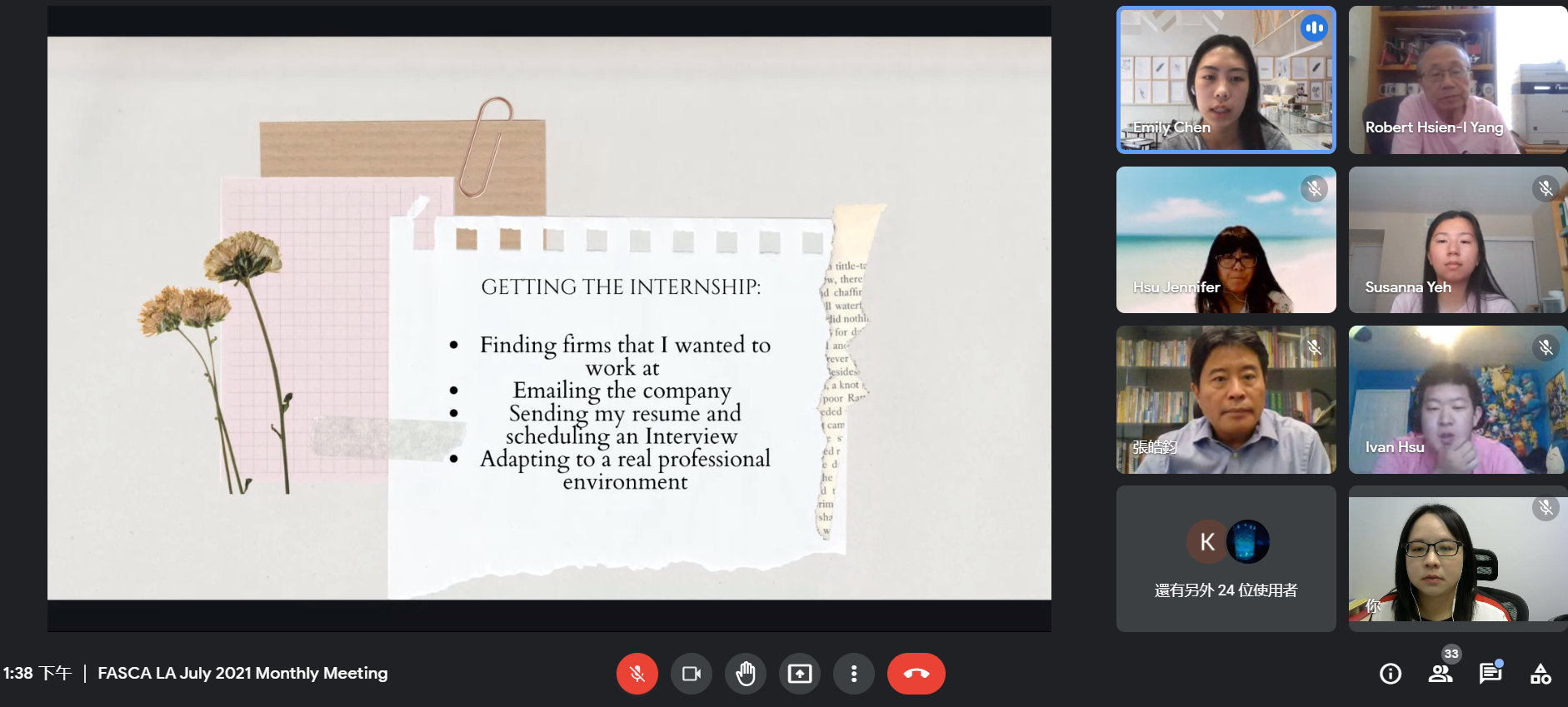Viewport: 1568px width, 707px height.
Task: Click the present screen button
Action: coord(800,674)
